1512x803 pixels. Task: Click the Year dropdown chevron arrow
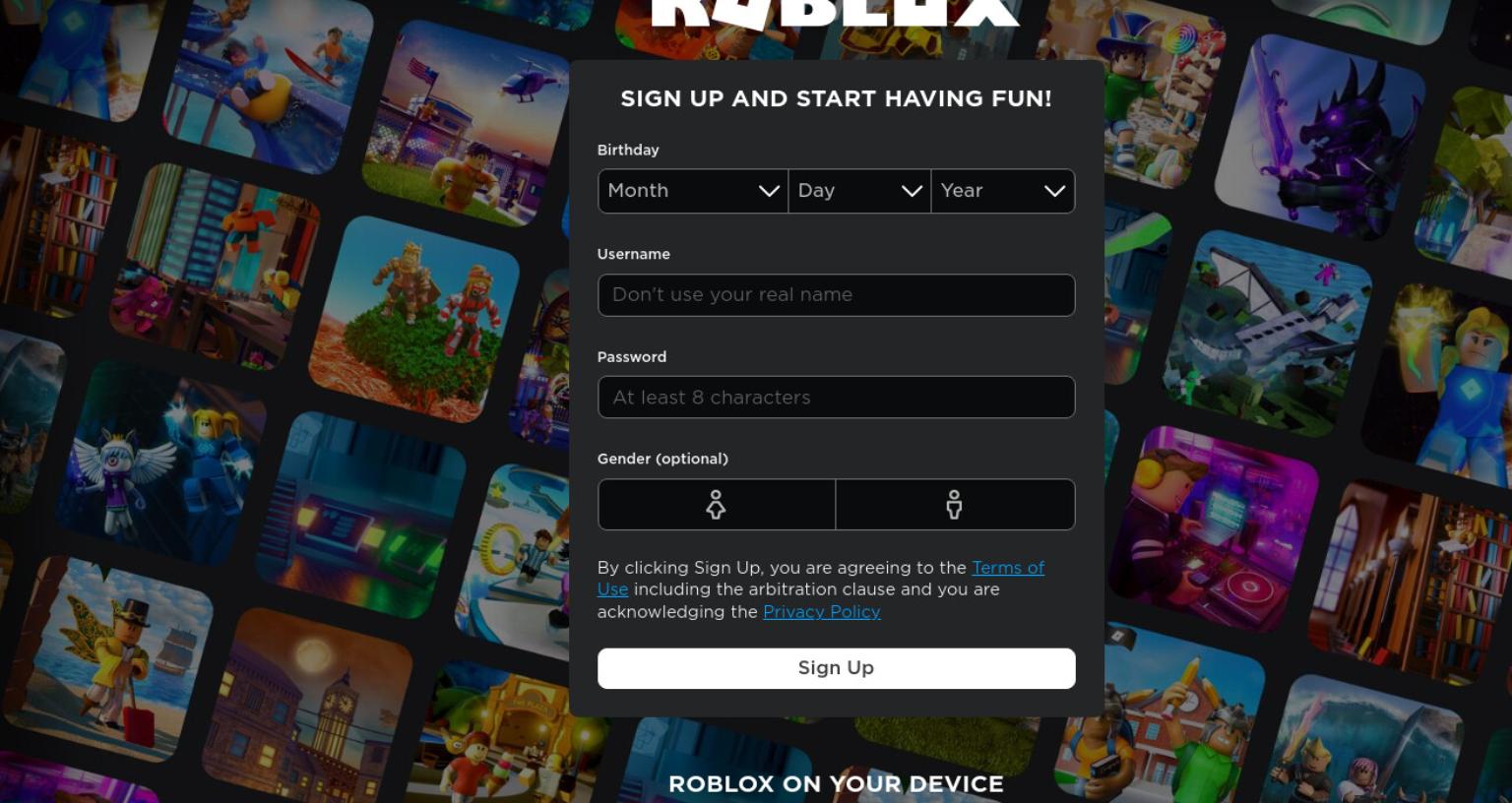(1055, 191)
